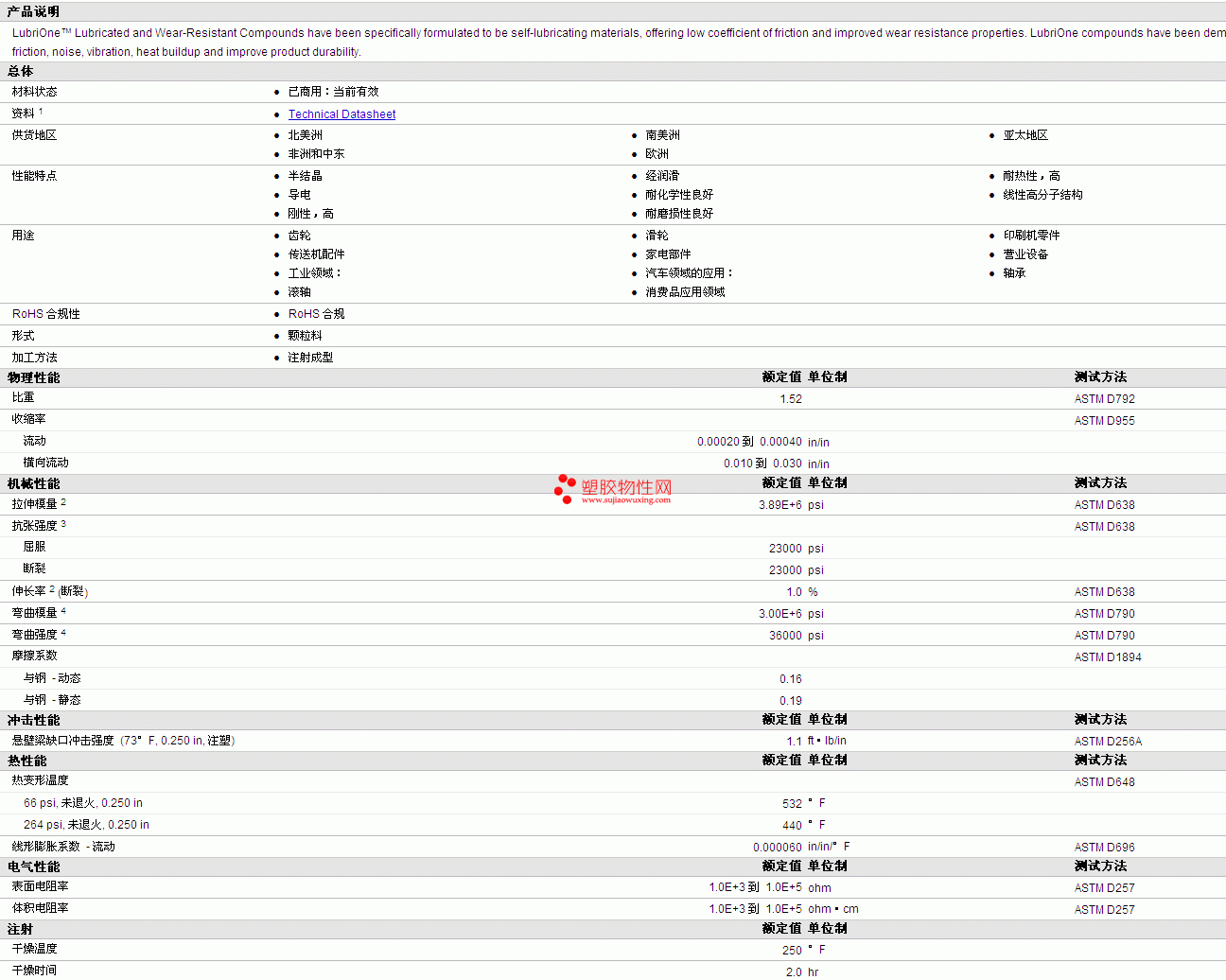Click the 1.52 specific gravity value
This screenshot has width=1226, height=980.
pyautogui.click(x=791, y=399)
